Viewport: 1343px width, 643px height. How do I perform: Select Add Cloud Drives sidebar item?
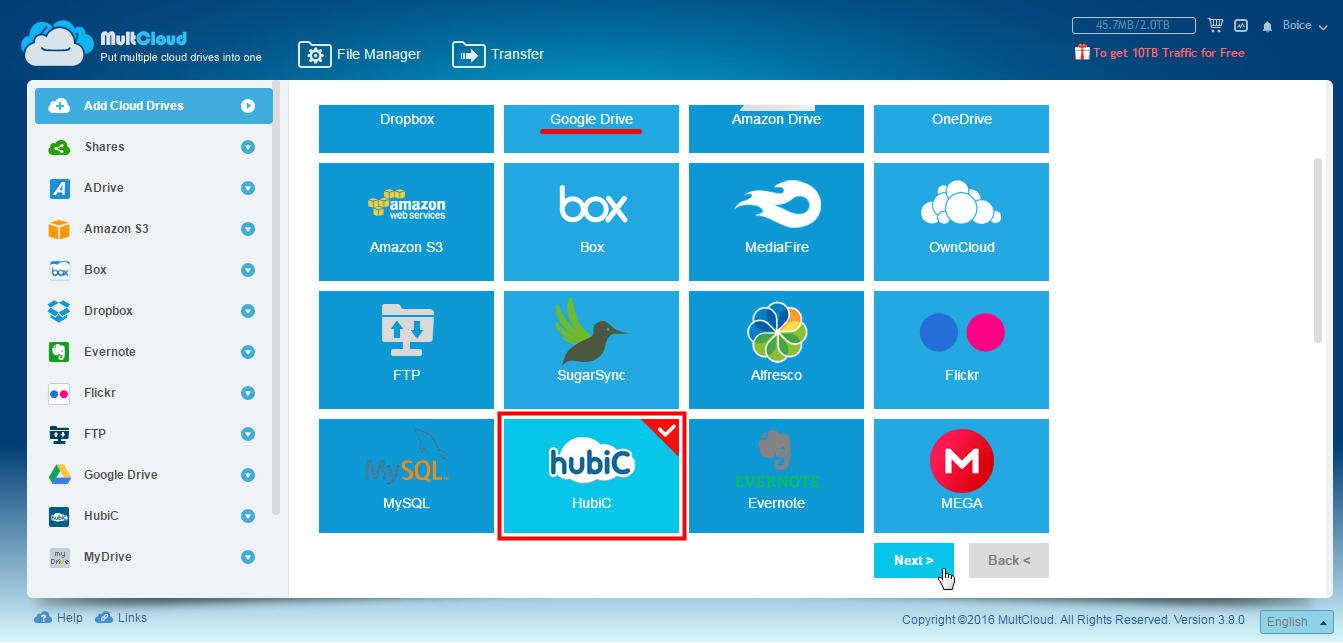(x=154, y=106)
